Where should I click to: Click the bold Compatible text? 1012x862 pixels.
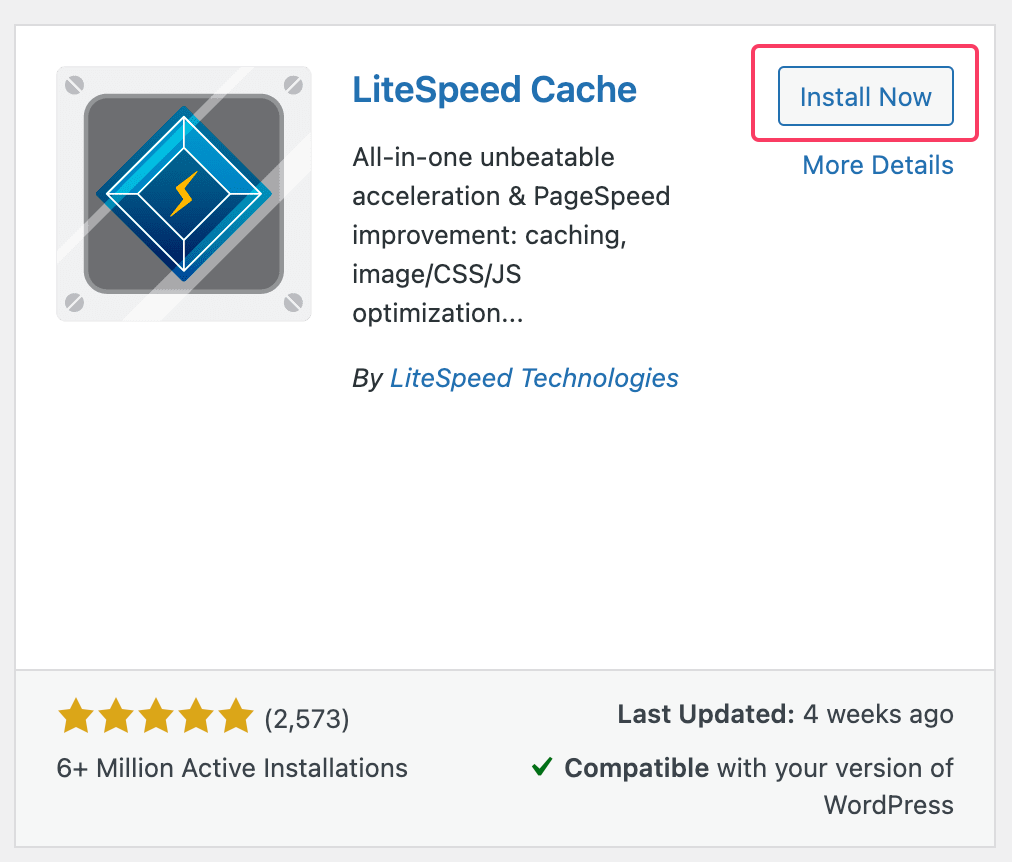point(636,768)
